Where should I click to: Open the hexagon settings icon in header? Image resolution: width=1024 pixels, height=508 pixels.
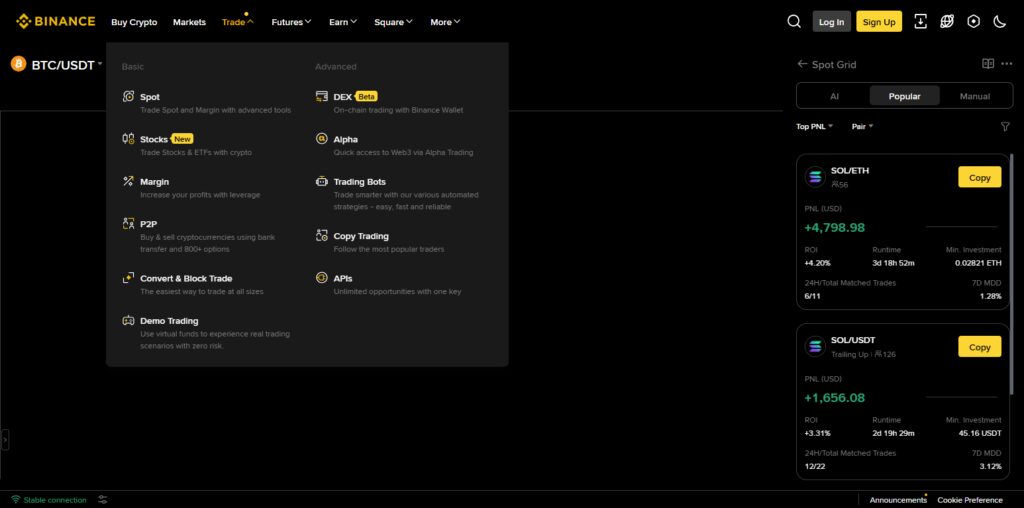point(974,22)
